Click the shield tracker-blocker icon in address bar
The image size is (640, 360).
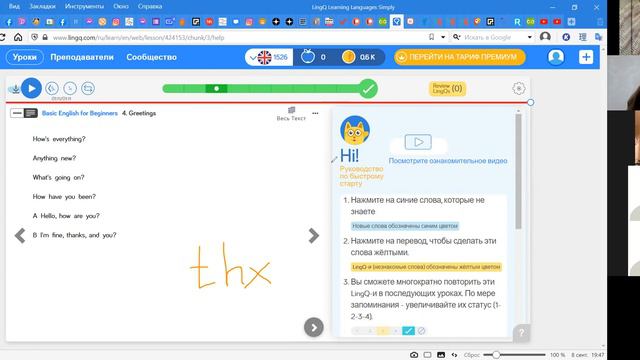(35, 37)
